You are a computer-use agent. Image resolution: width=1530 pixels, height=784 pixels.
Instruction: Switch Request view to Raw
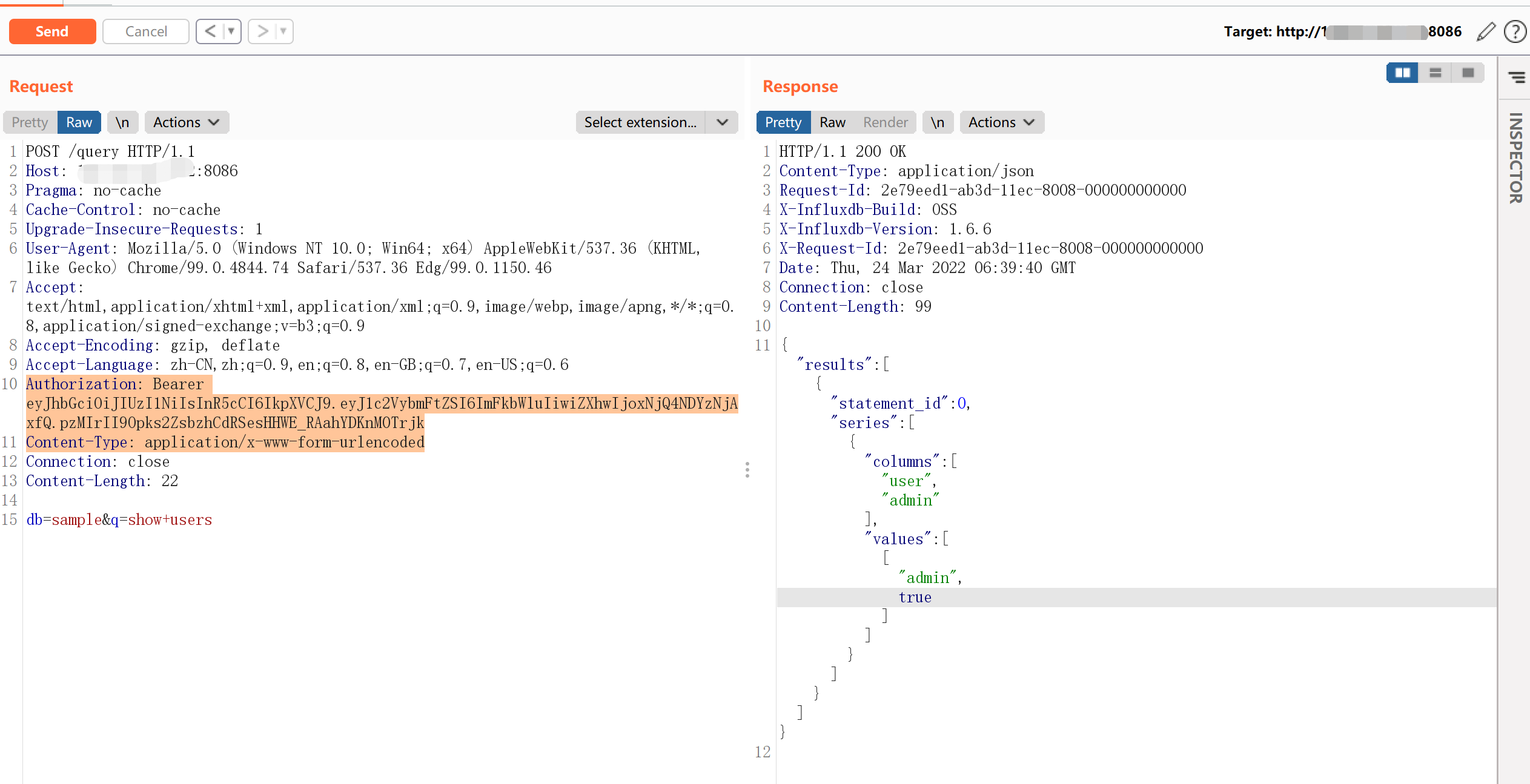point(79,122)
